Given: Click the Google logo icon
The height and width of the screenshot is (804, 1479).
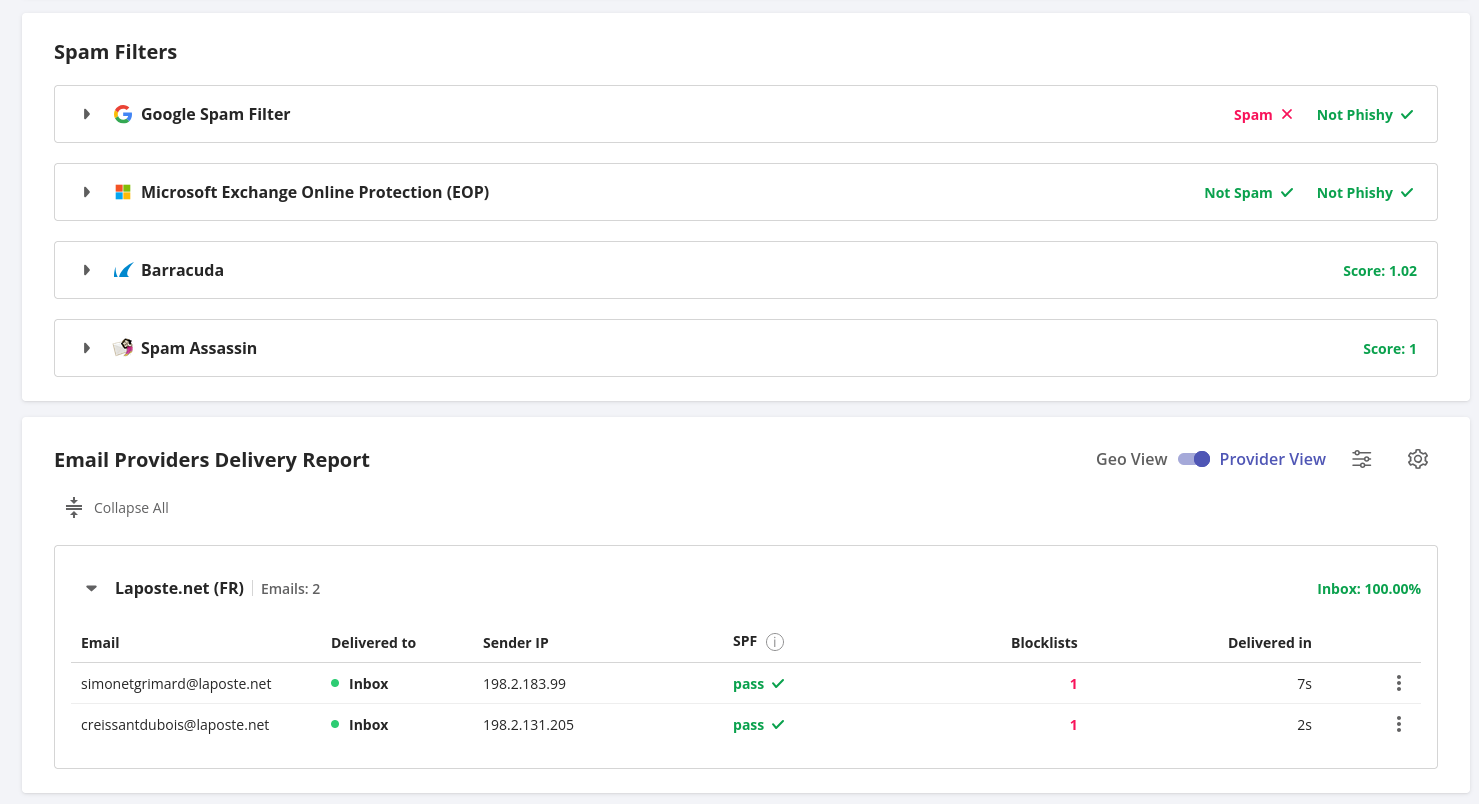Looking at the screenshot, I should pyautogui.click(x=123, y=114).
